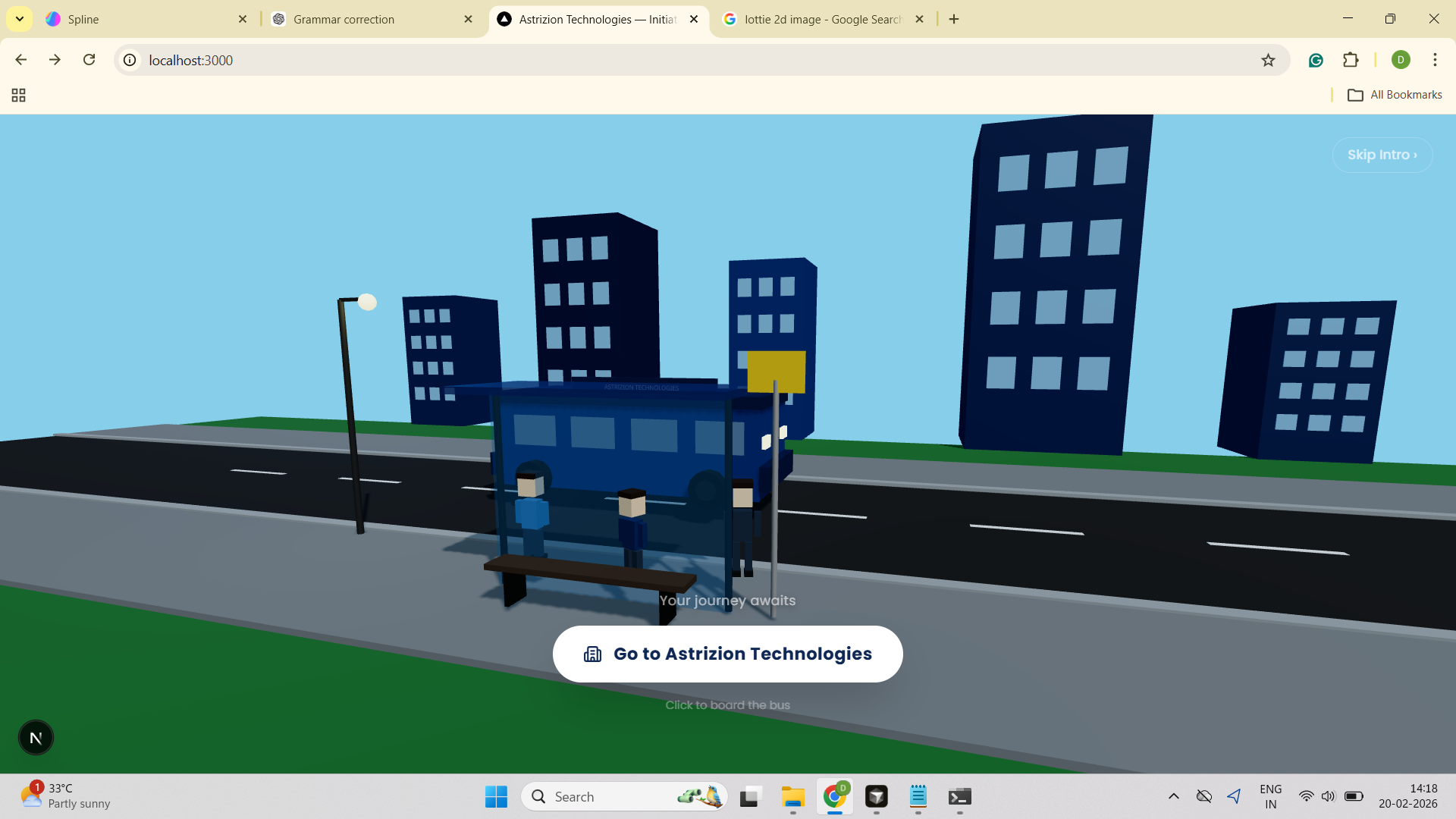Open Chrome three-dot menu
Viewport: 1456px width, 819px height.
(x=1435, y=60)
